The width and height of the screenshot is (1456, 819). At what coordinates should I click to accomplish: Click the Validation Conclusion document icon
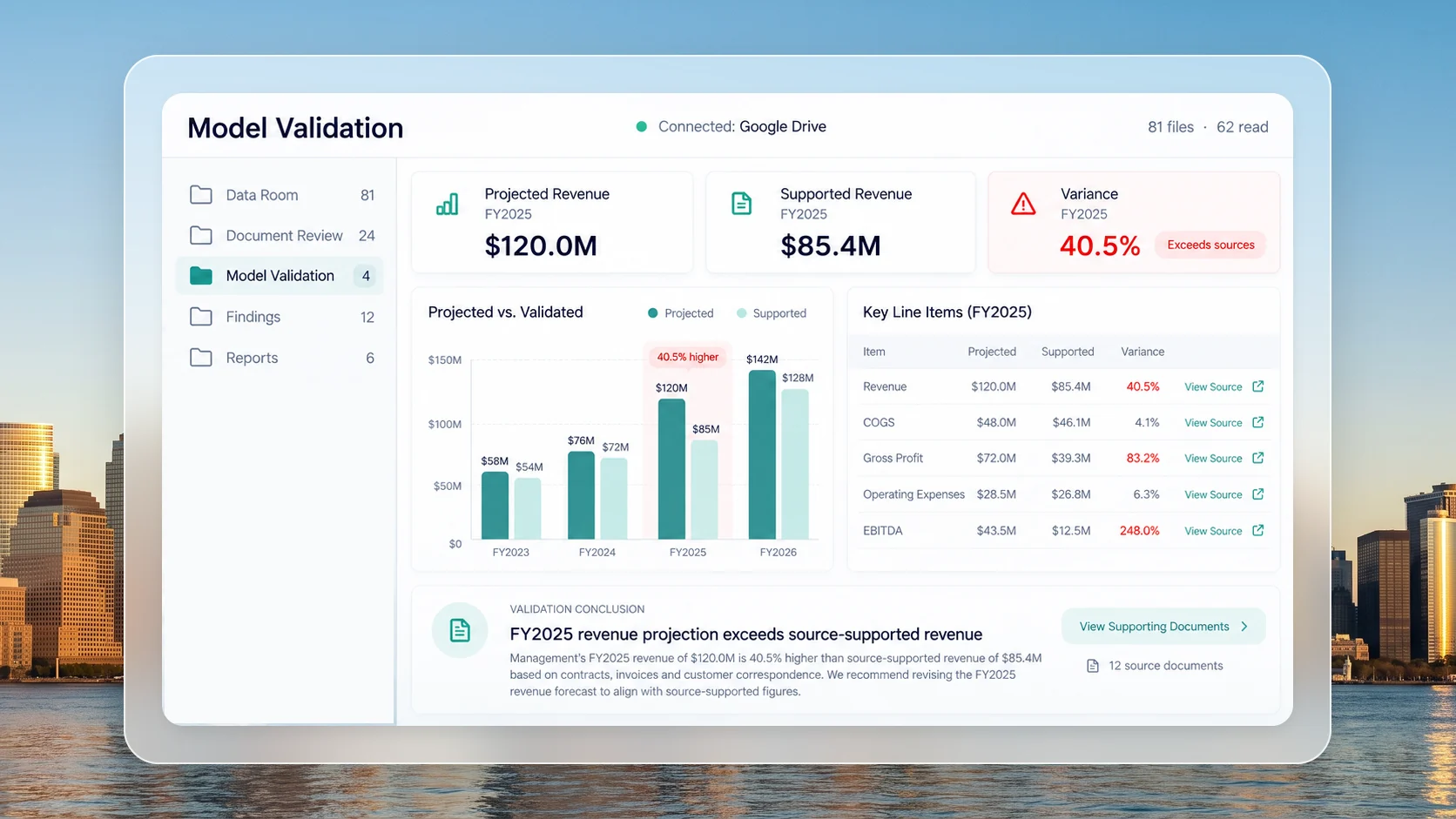click(x=460, y=630)
